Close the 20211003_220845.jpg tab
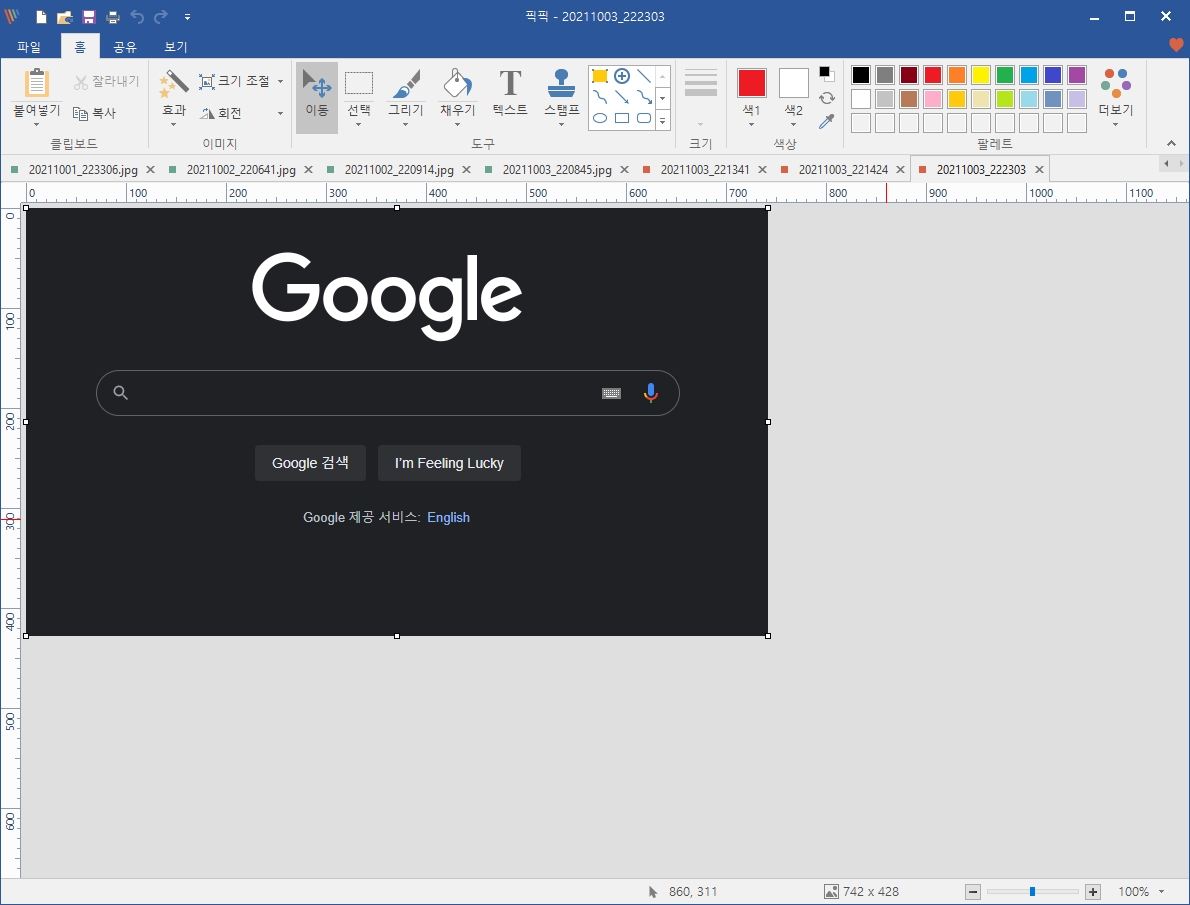This screenshot has height=905, width=1190. pos(625,170)
